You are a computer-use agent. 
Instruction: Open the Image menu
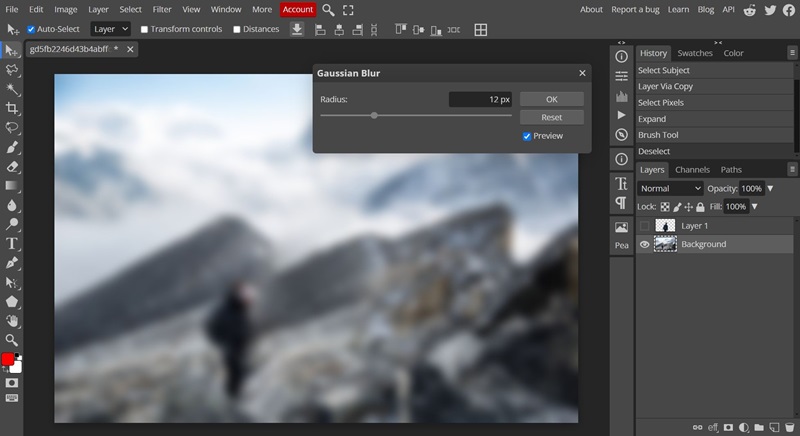pos(65,10)
